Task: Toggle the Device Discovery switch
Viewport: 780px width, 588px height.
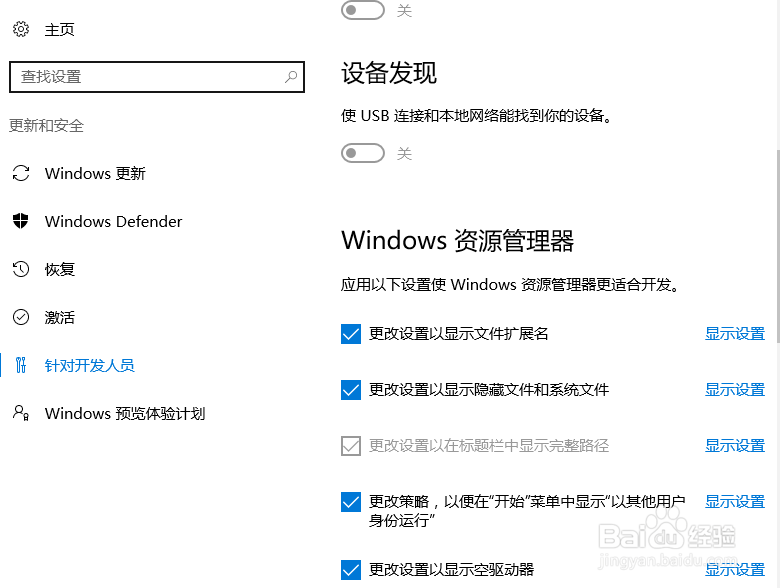Action: [363, 153]
